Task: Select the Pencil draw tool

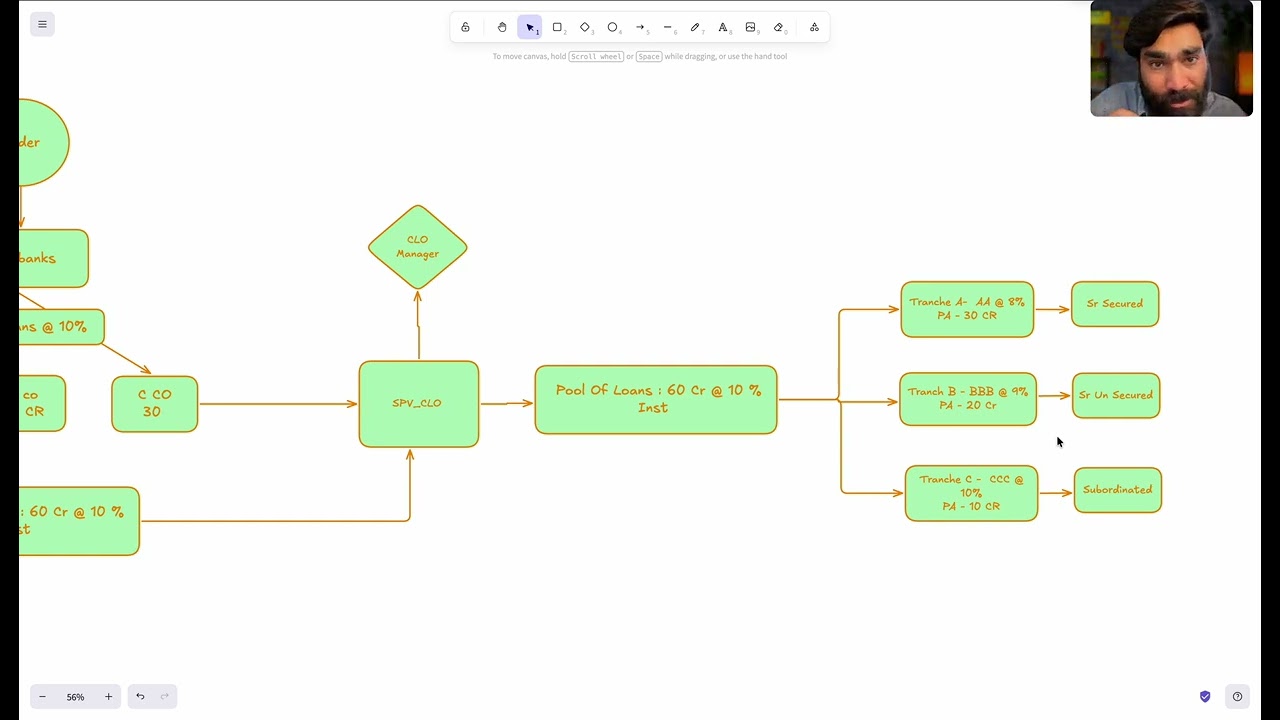Action: (x=696, y=27)
